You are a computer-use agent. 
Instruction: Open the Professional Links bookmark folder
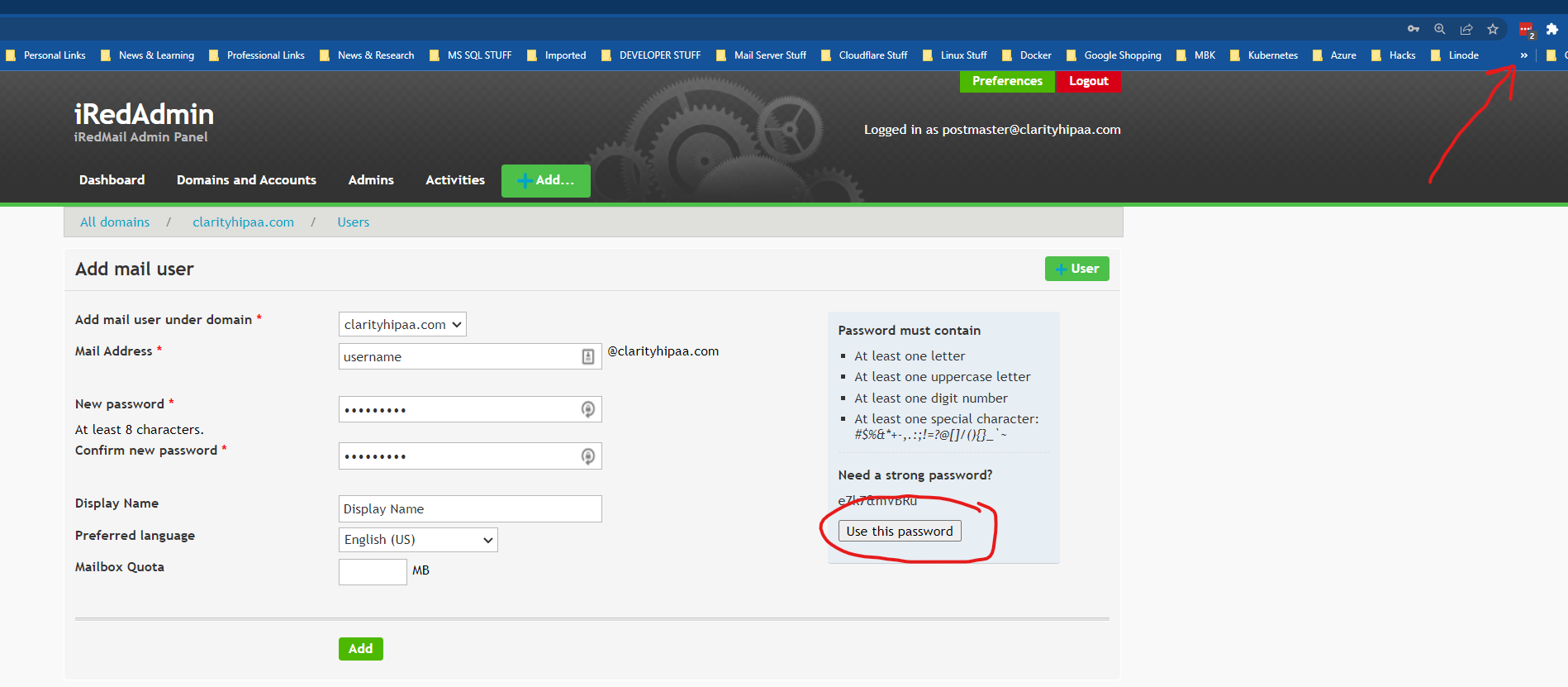(x=257, y=55)
